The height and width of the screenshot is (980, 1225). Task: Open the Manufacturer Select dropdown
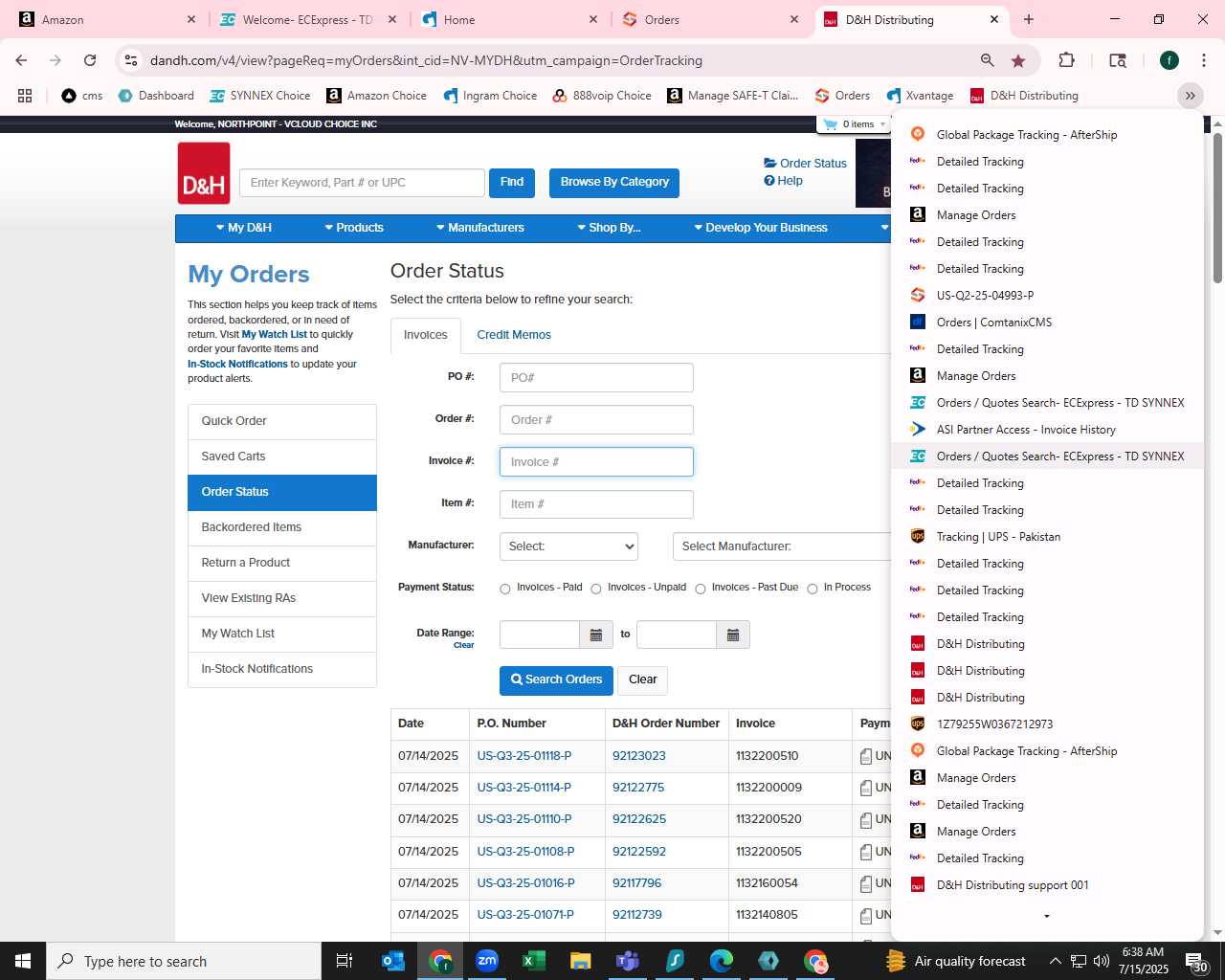568,546
